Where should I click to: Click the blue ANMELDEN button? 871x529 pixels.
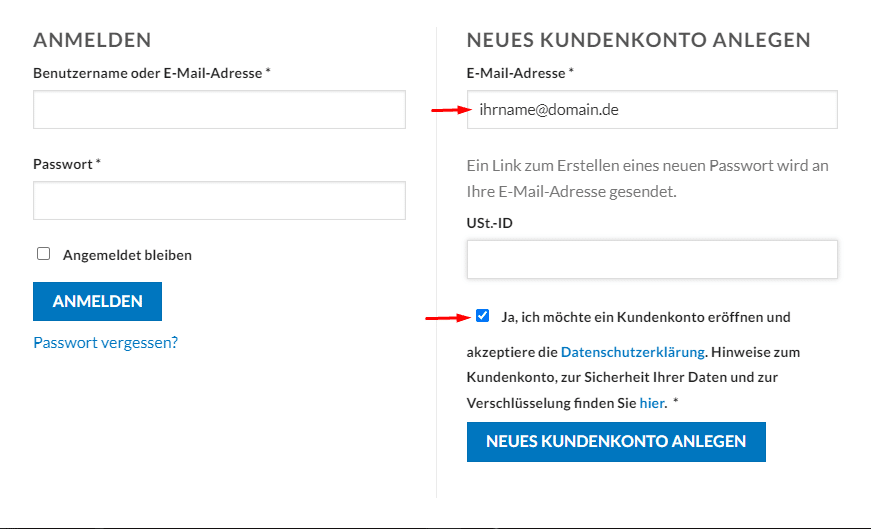[x=97, y=301]
